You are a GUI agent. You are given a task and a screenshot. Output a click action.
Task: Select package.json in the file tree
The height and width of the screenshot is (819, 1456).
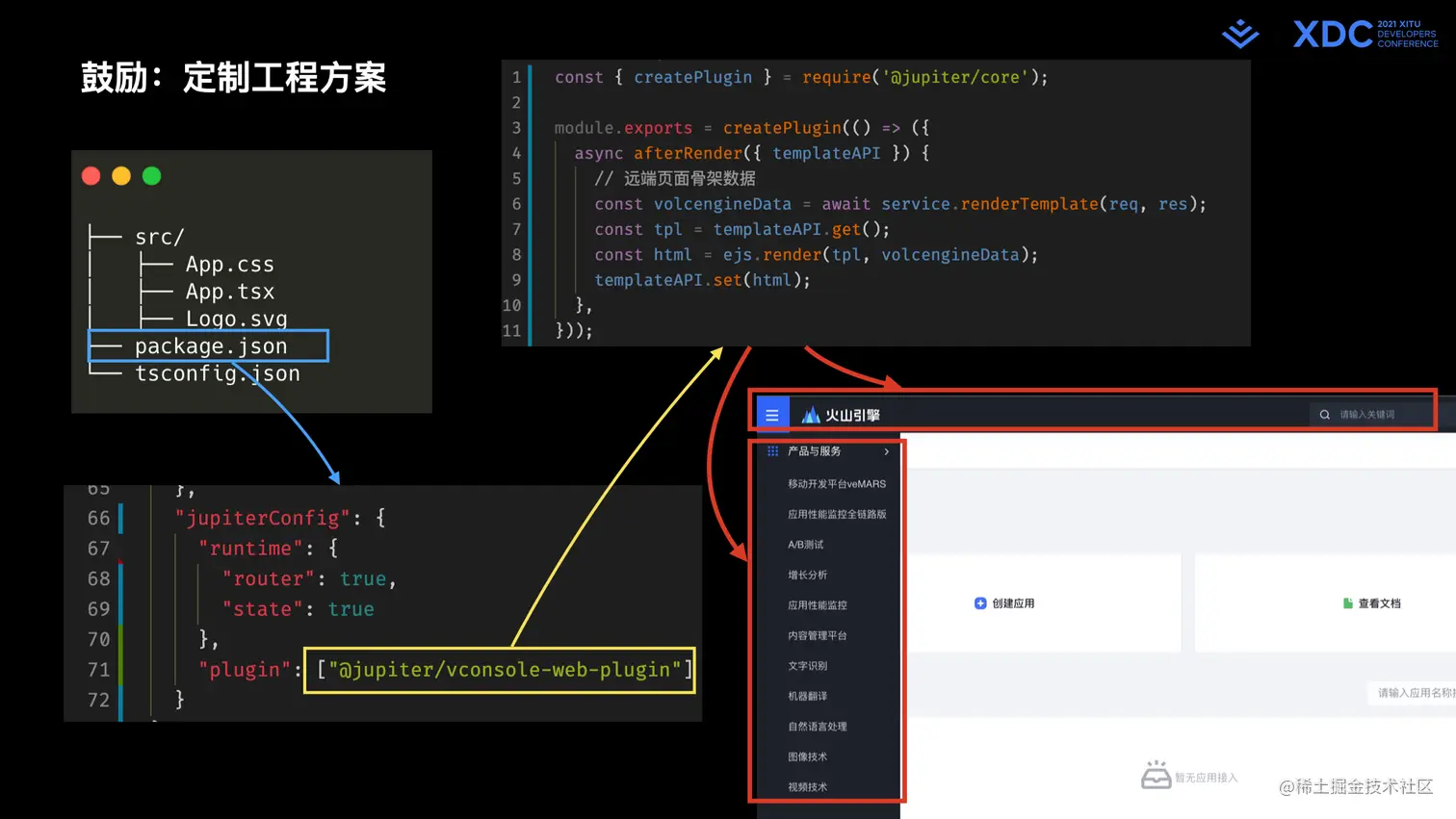click(211, 346)
